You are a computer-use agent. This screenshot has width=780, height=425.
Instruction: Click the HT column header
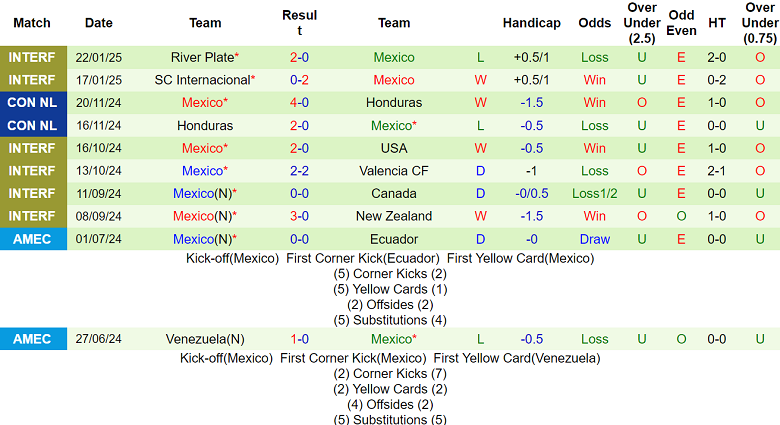pyautogui.click(x=717, y=23)
